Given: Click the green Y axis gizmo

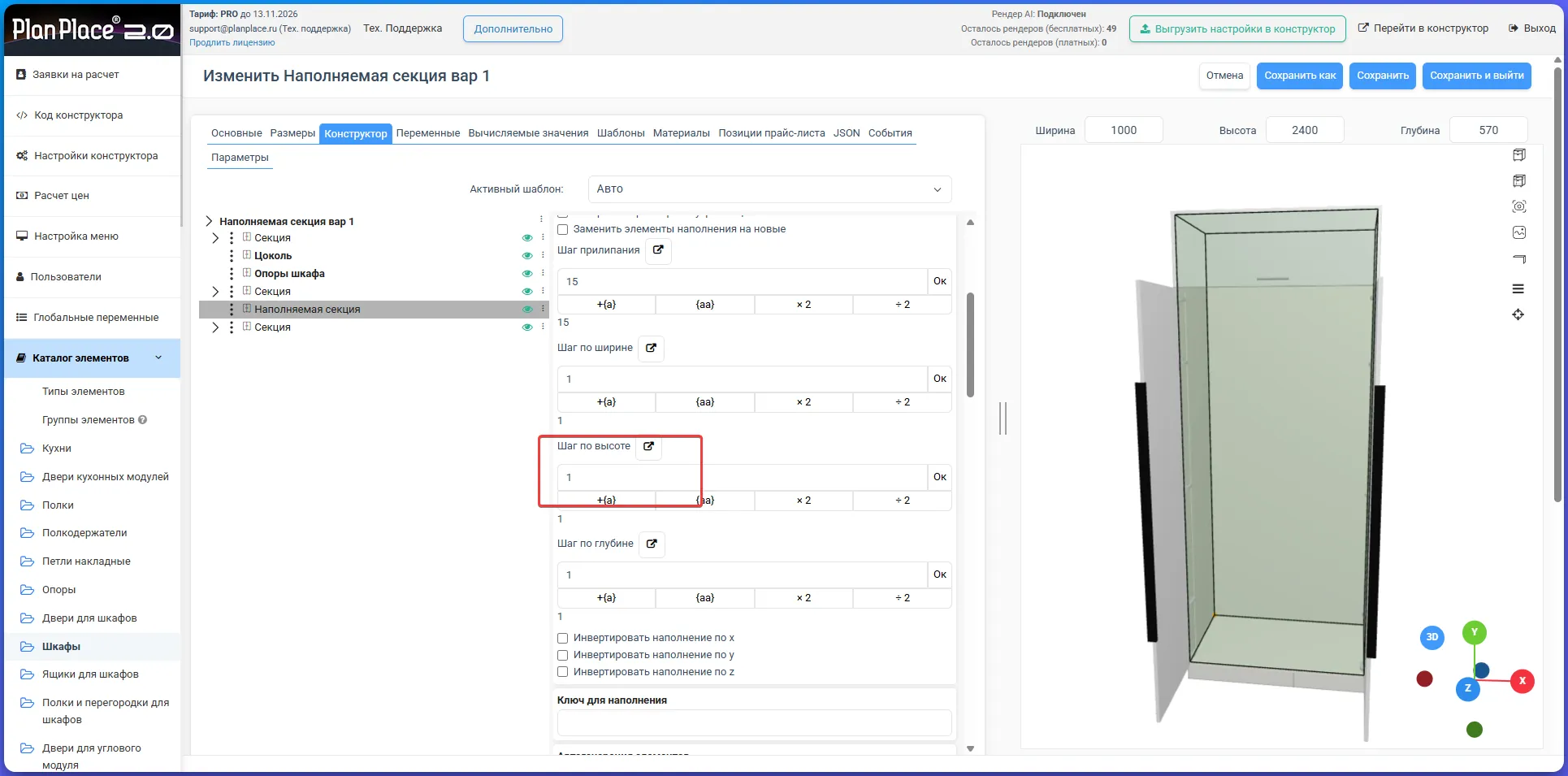Looking at the screenshot, I should 1475,632.
